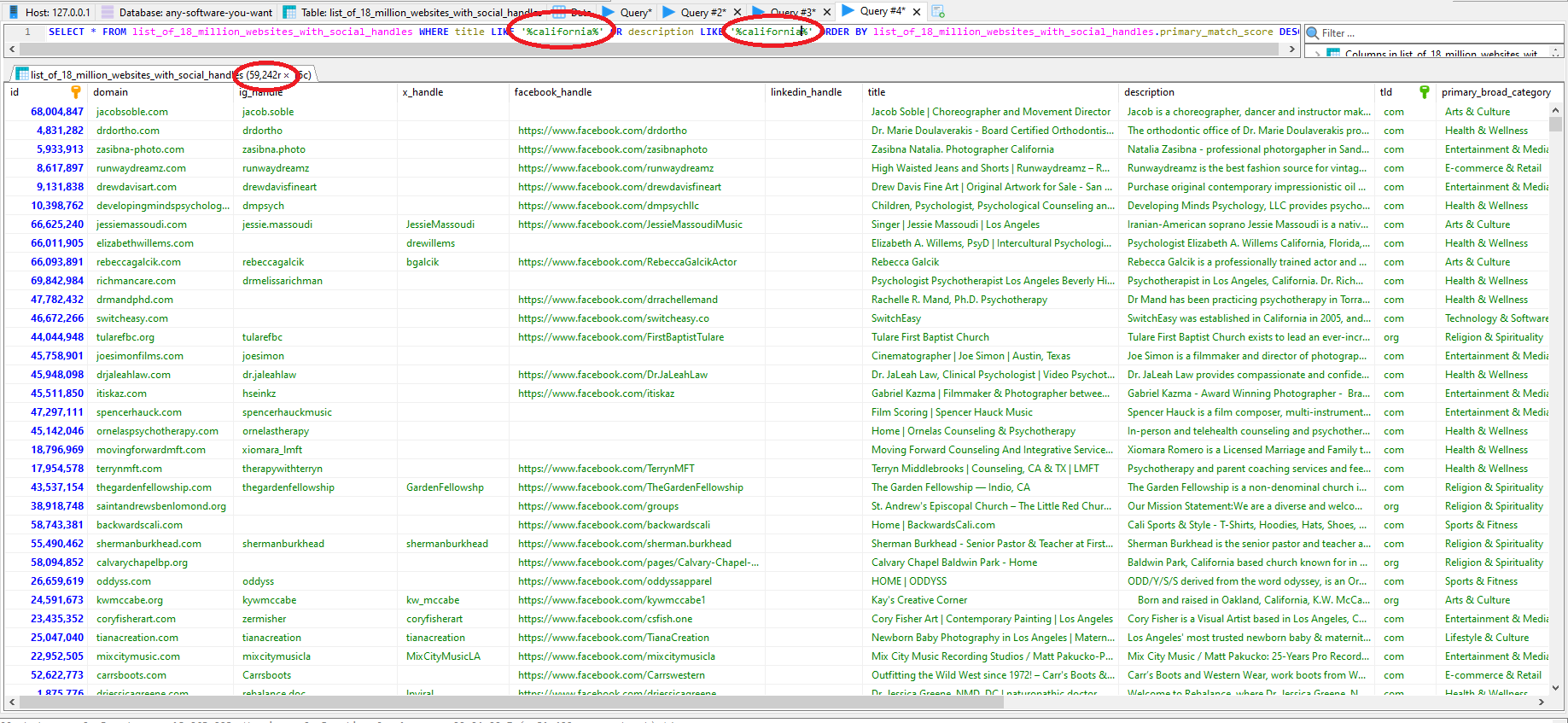Click the grid vertical scroll down arrow
This screenshot has height=723, width=1568.
coord(1556,687)
